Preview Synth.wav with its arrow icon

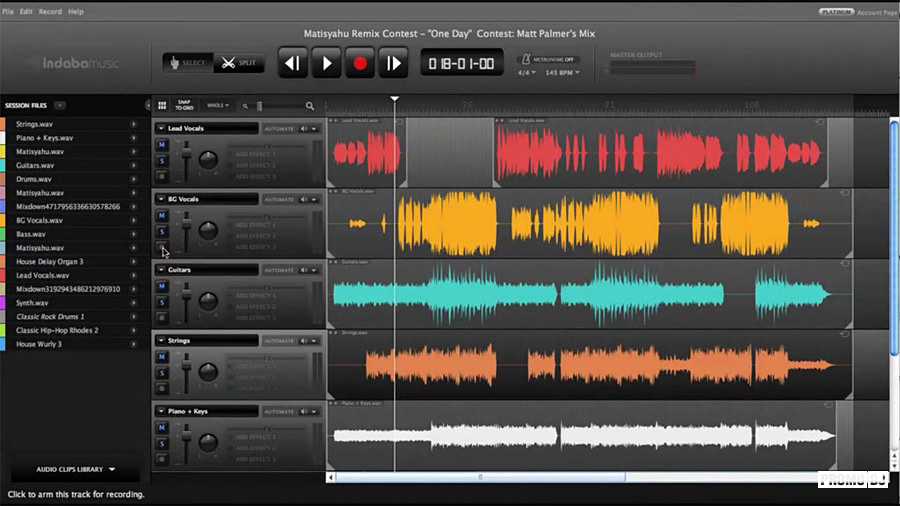point(134,303)
